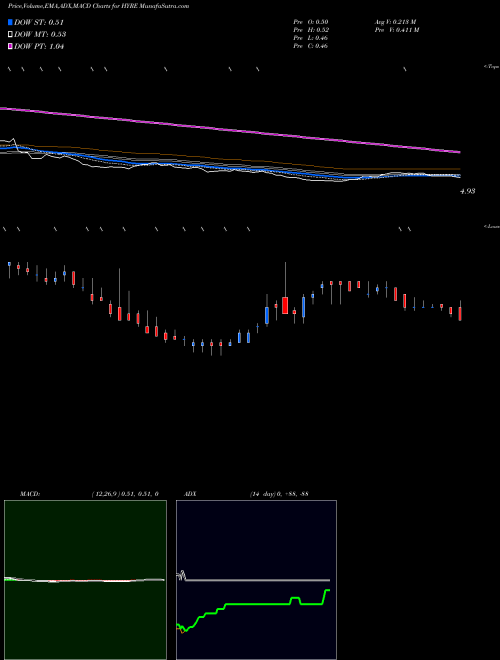Click the 'Pre V: 0.411 M' value
Viewport: 500px width, 660px height.
pyautogui.click(x=397, y=30)
